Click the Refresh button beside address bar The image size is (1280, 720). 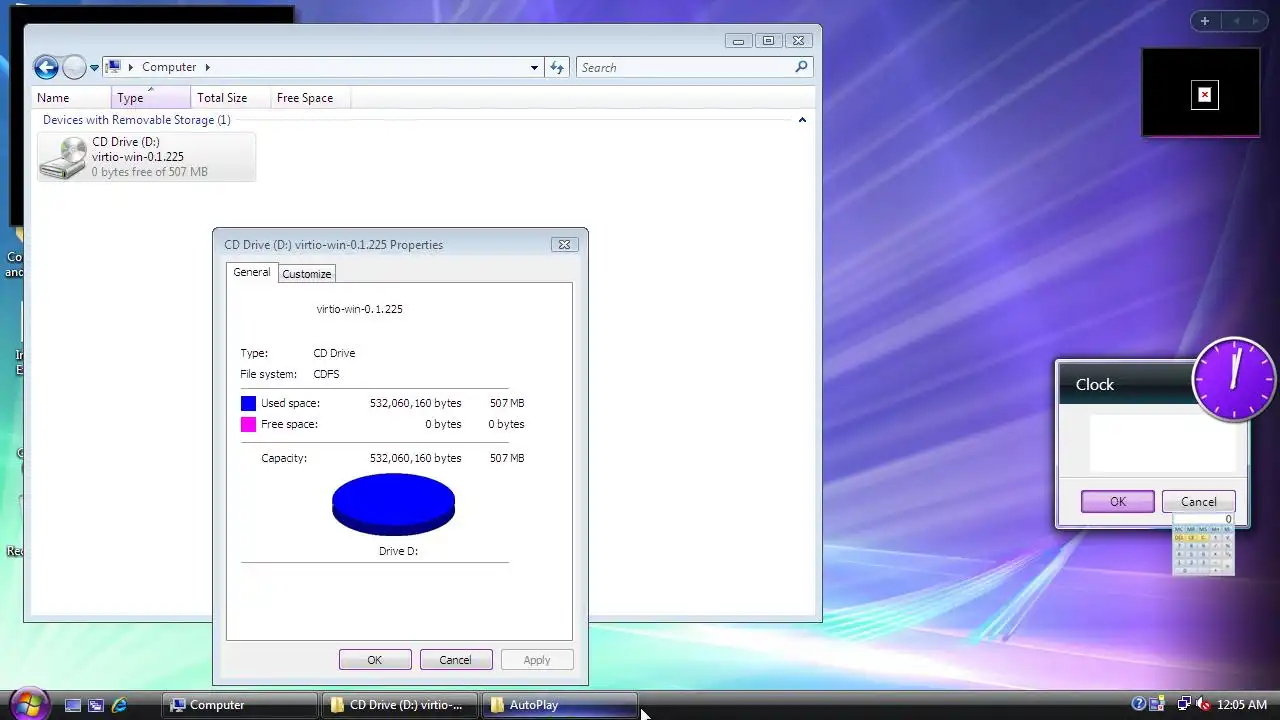(558, 67)
